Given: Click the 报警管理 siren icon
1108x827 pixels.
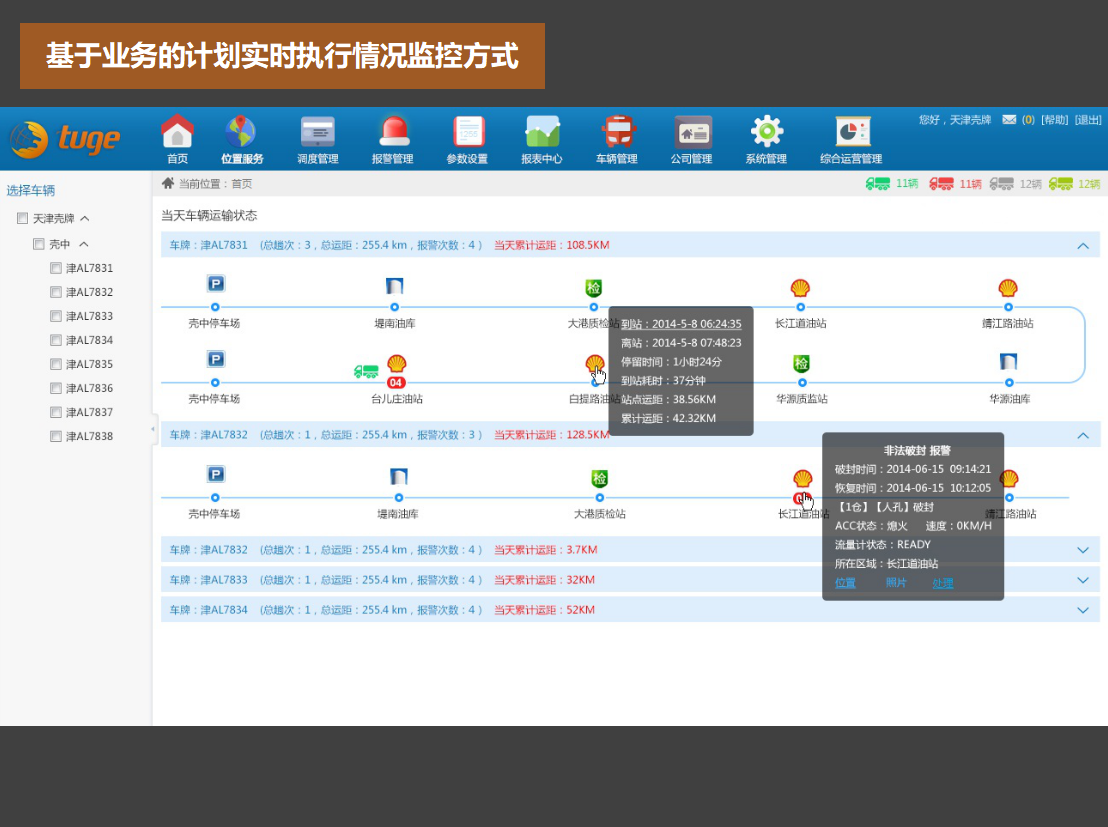Looking at the screenshot, I should point(393,133).
